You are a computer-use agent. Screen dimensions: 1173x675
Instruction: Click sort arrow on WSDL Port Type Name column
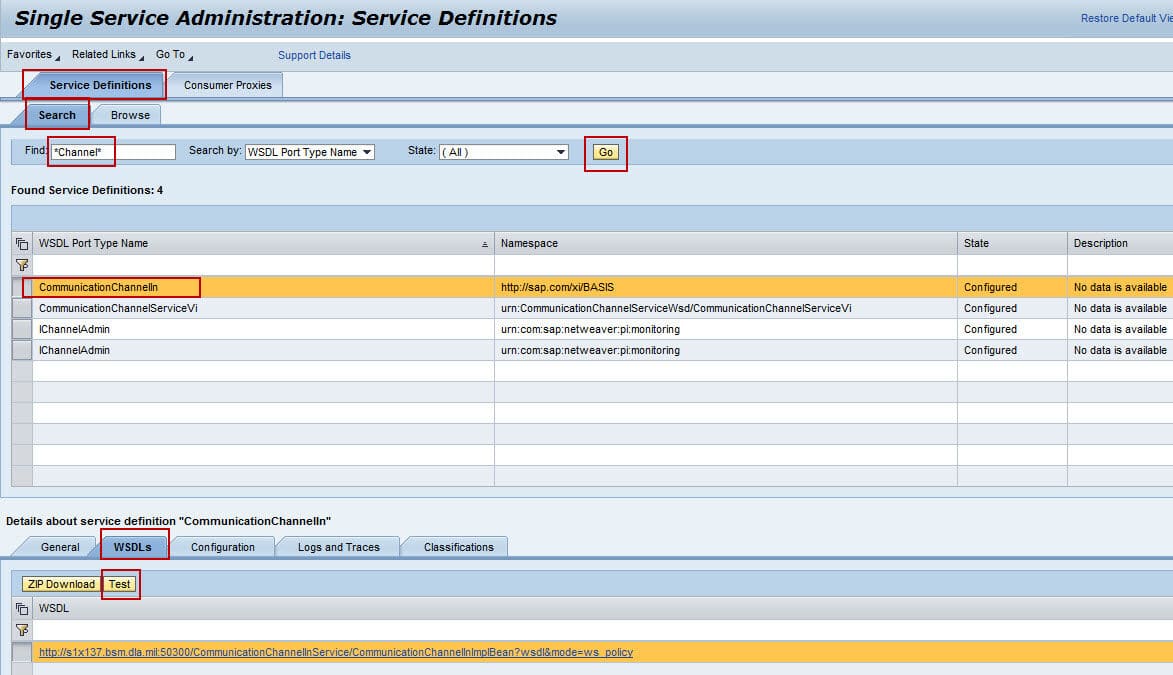tap(485, 244)
